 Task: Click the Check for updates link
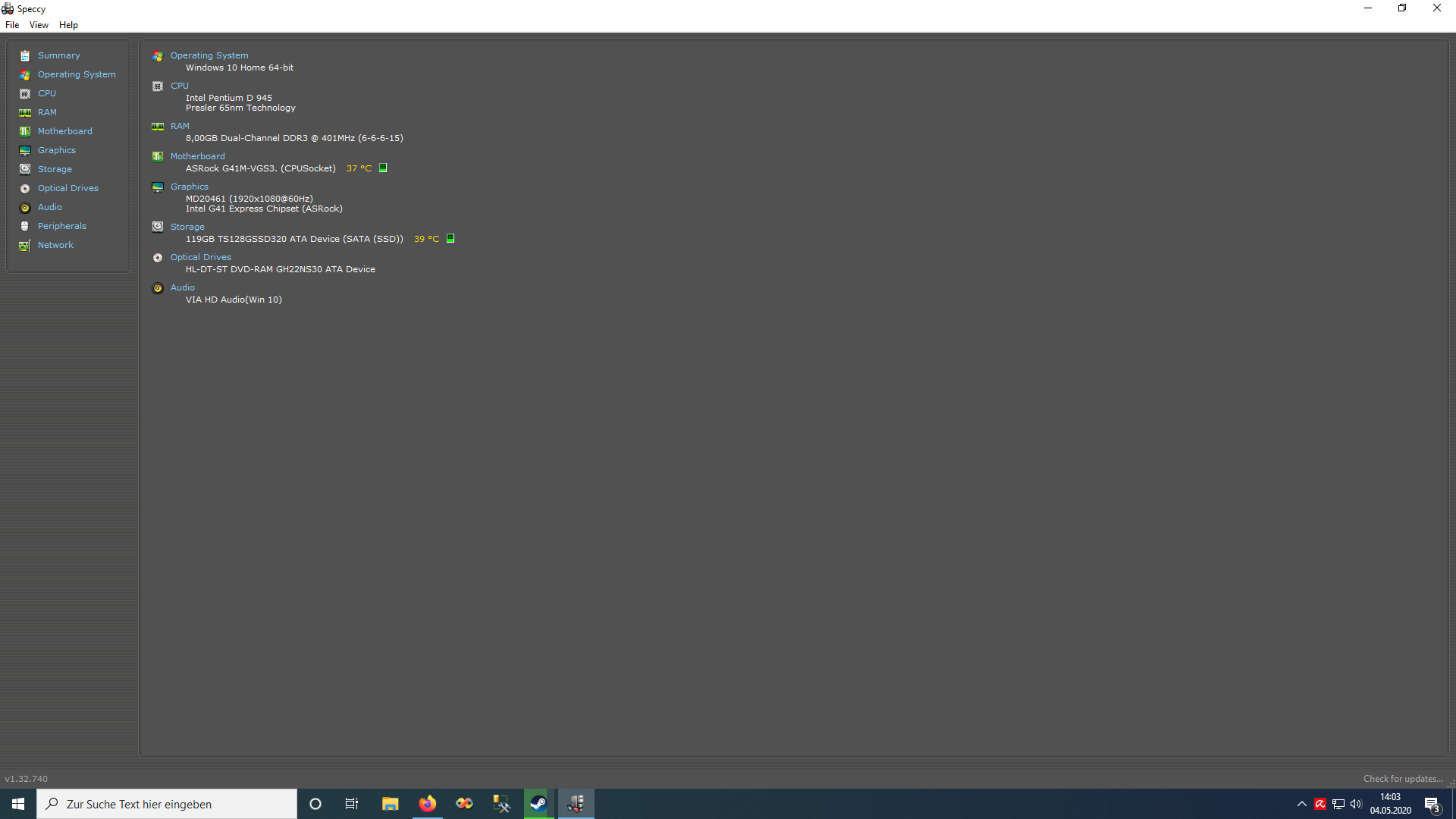click(x=1402, y=778)
